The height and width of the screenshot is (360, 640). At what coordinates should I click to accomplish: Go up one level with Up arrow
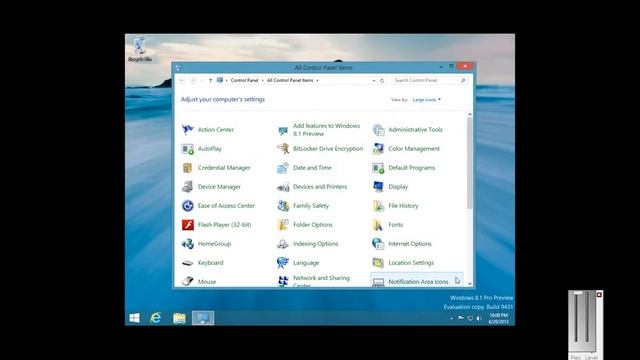(x=210, y=81)
